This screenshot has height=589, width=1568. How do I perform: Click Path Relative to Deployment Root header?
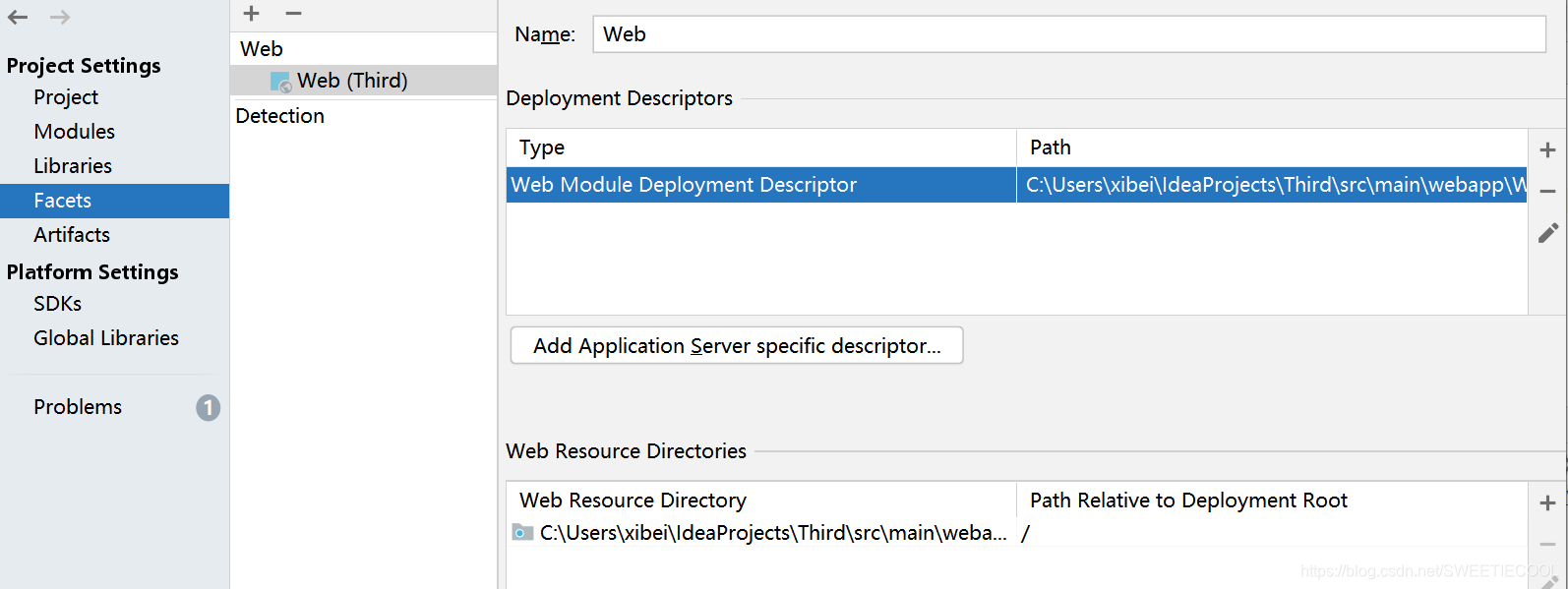(1272, 501)
